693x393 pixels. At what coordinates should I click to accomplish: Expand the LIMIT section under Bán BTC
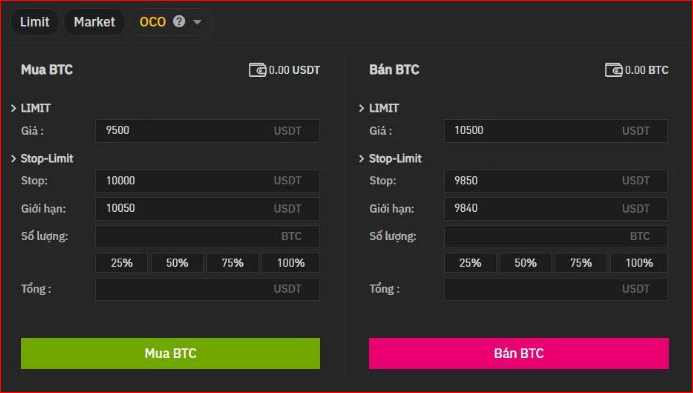pyautogui.click(x=362, y=108)
